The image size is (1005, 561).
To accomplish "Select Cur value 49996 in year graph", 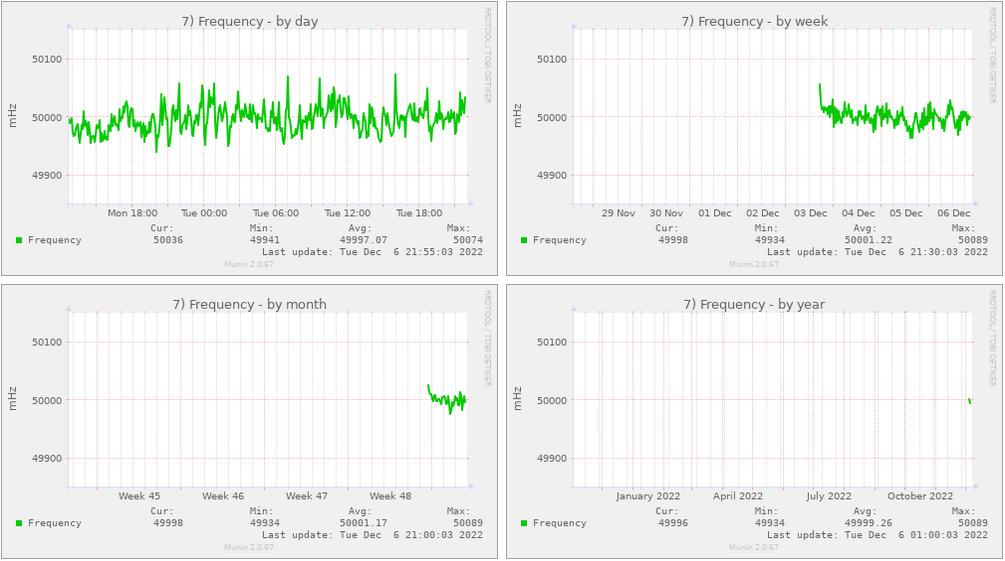I will (x=673, y=523).
